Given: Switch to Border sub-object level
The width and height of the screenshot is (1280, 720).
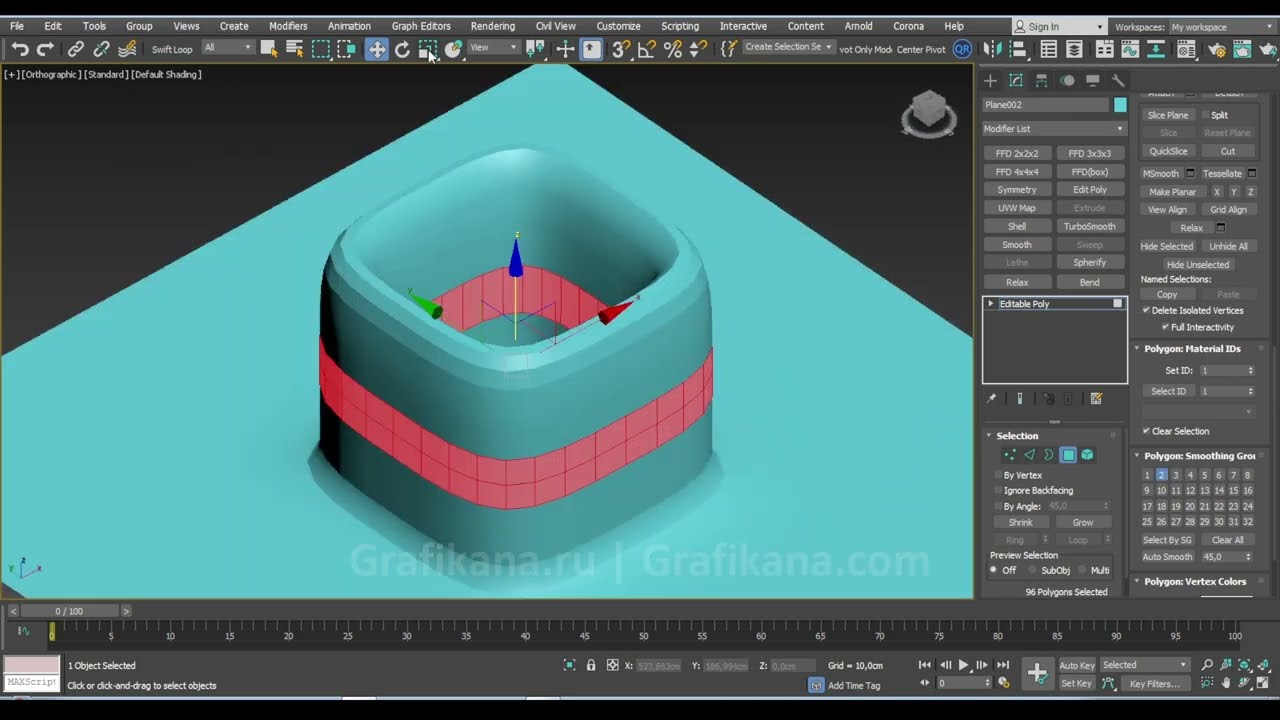Looking at the screenshot, I should point(1049,455).
